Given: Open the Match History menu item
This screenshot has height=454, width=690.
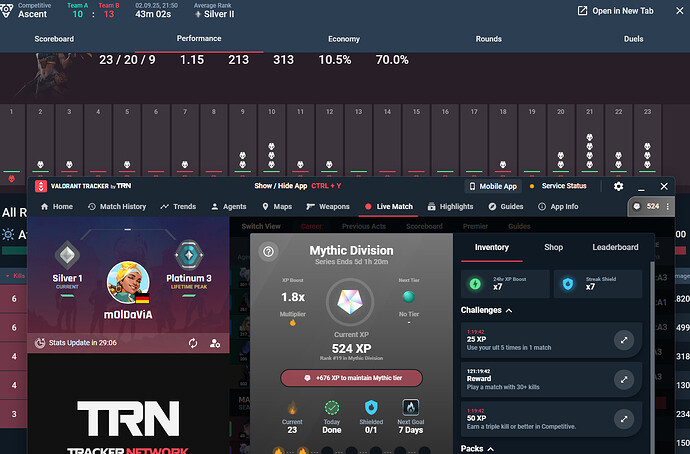Looking at the screenshot, I should (x=117, y=206).
